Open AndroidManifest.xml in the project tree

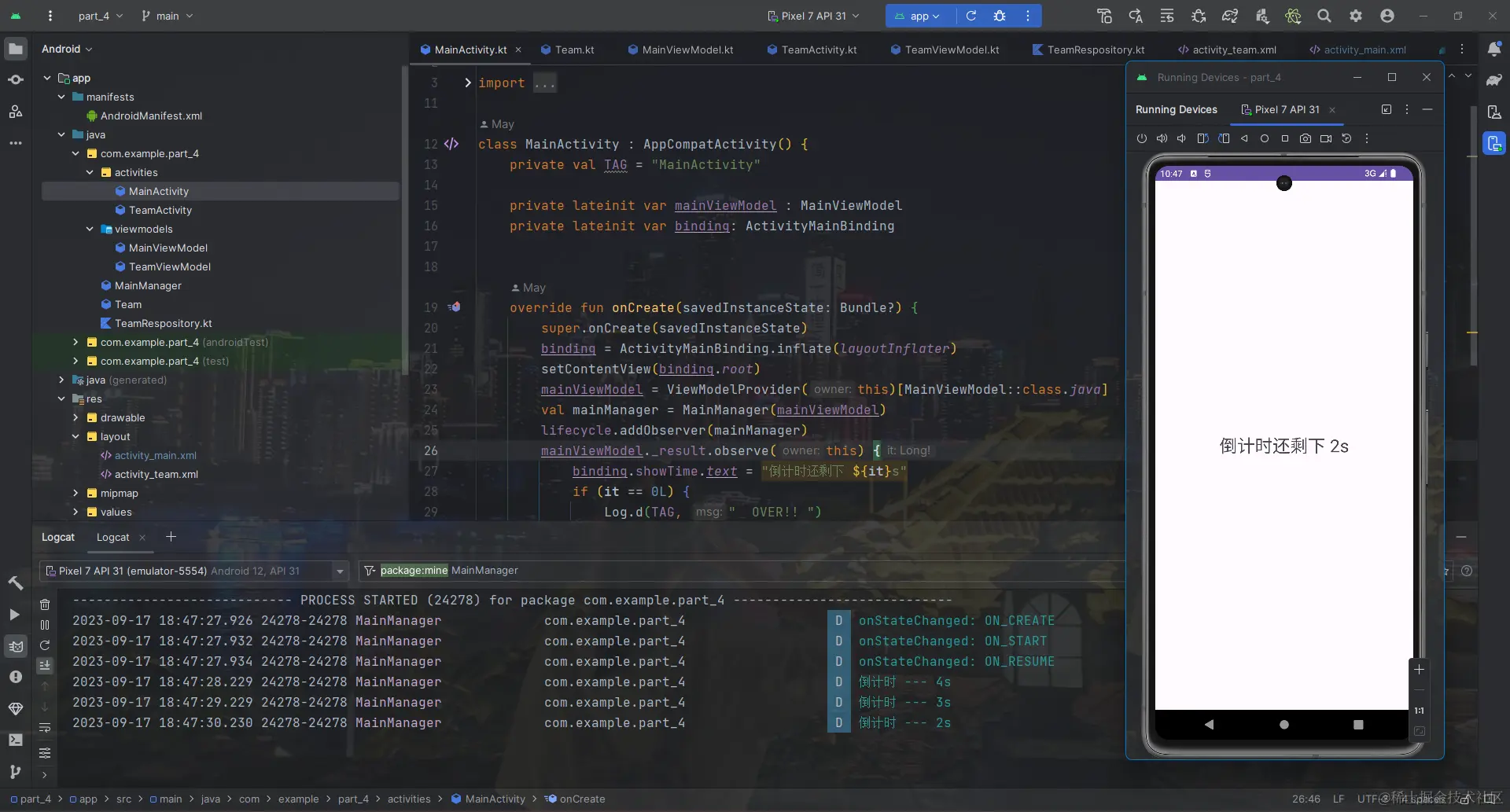pos(151,116)
